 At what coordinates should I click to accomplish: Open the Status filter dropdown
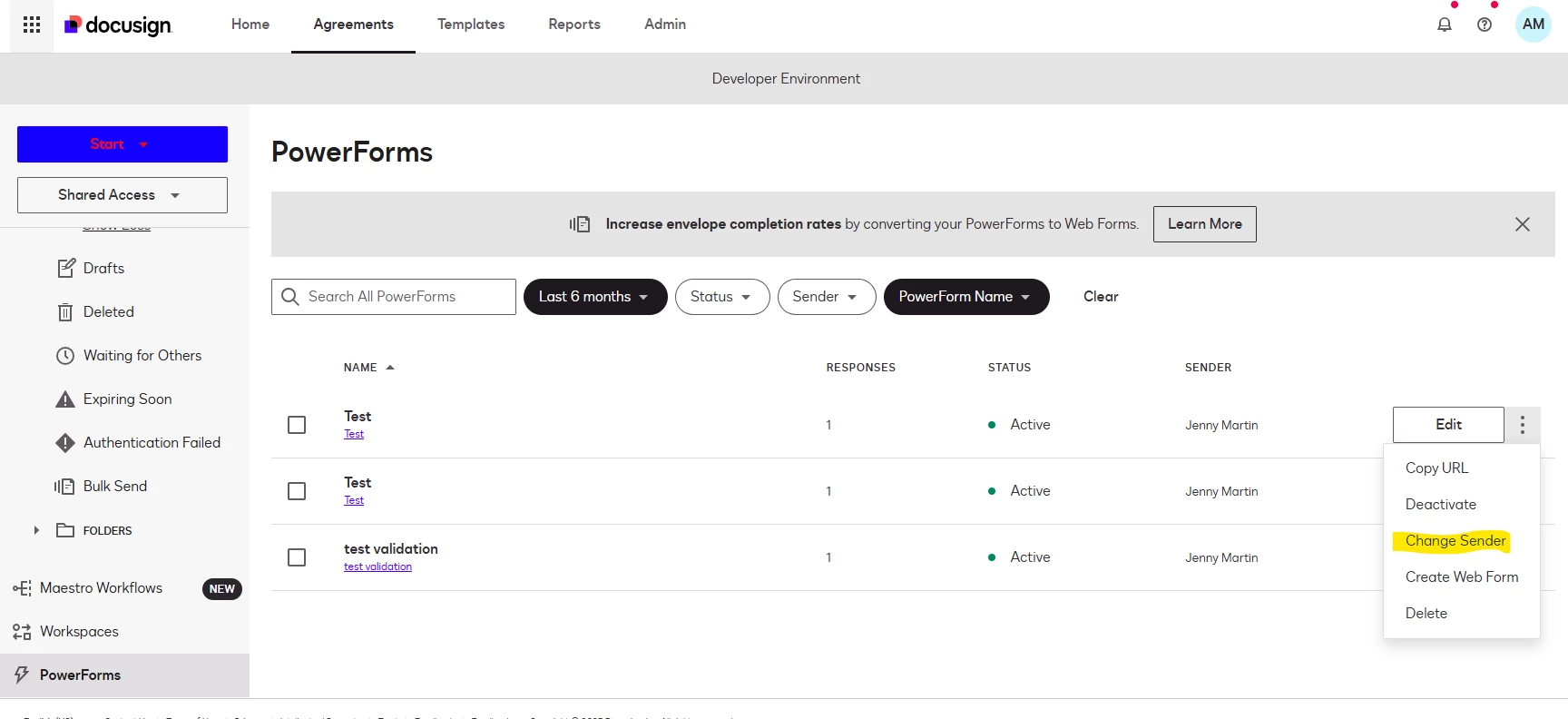[x=722, y=297]
